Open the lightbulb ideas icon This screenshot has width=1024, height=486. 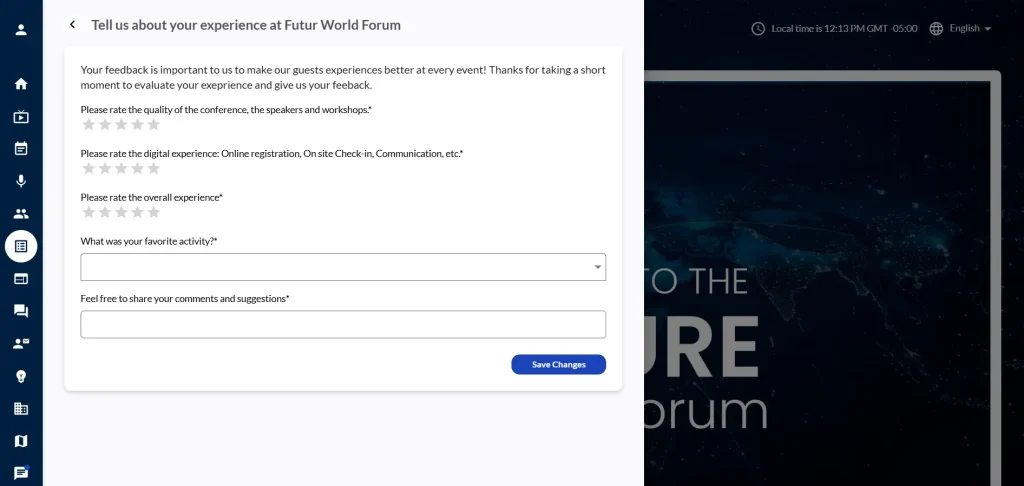21,377
